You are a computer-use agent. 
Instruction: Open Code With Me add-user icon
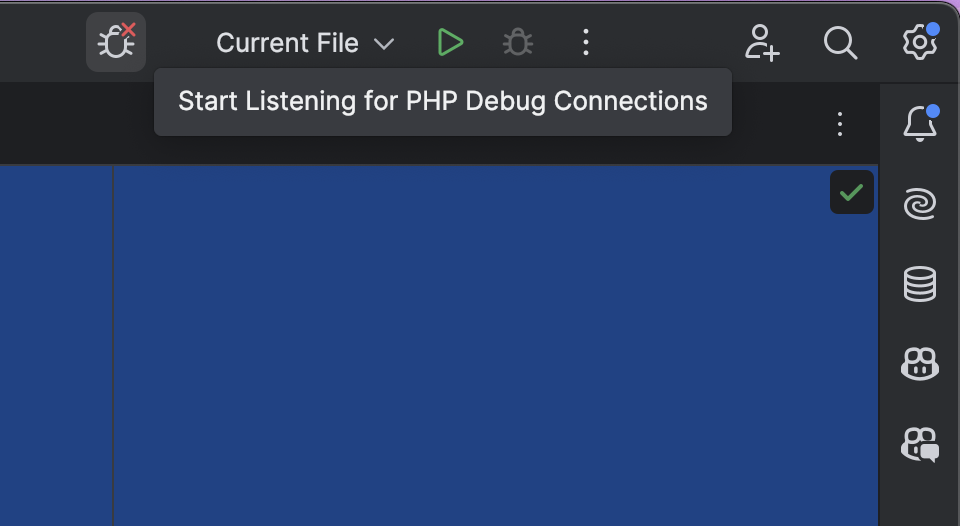762,42
